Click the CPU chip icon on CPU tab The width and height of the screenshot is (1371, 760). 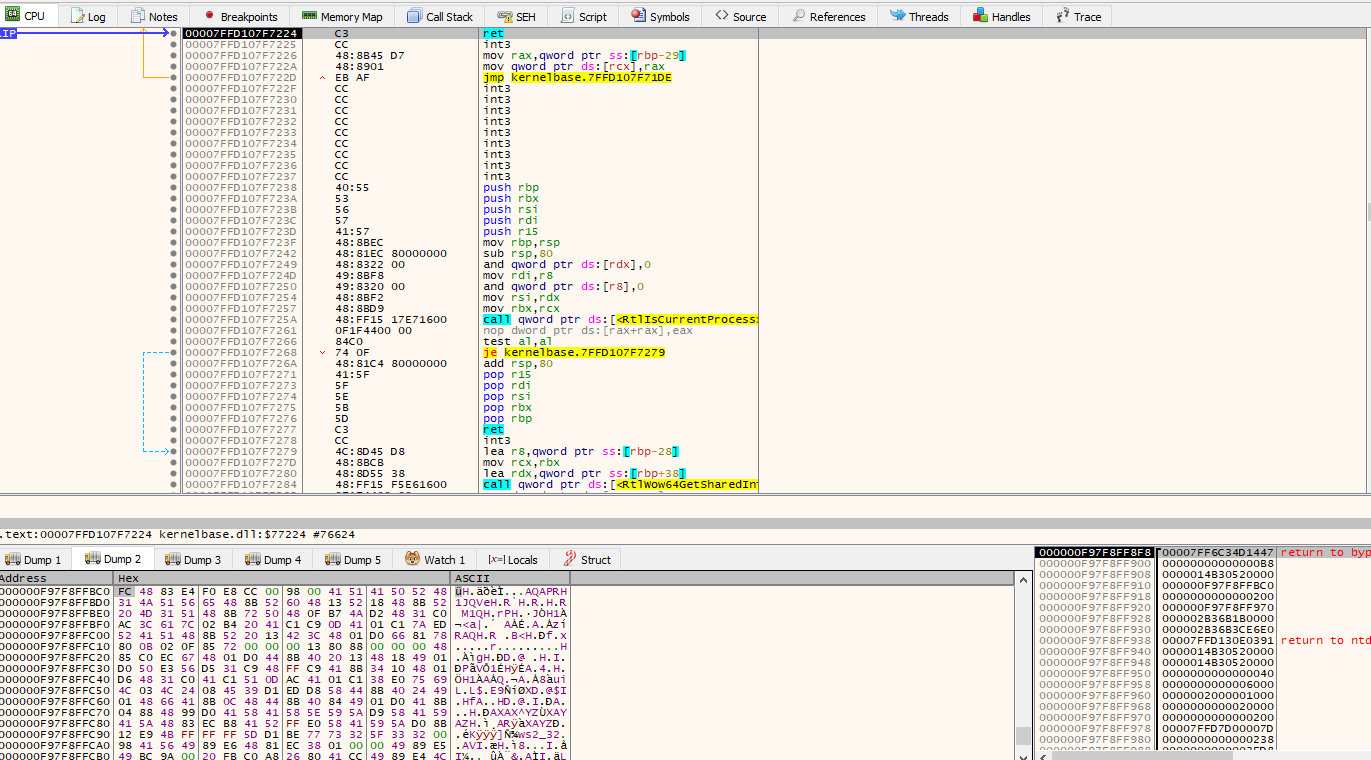point(13,16)
